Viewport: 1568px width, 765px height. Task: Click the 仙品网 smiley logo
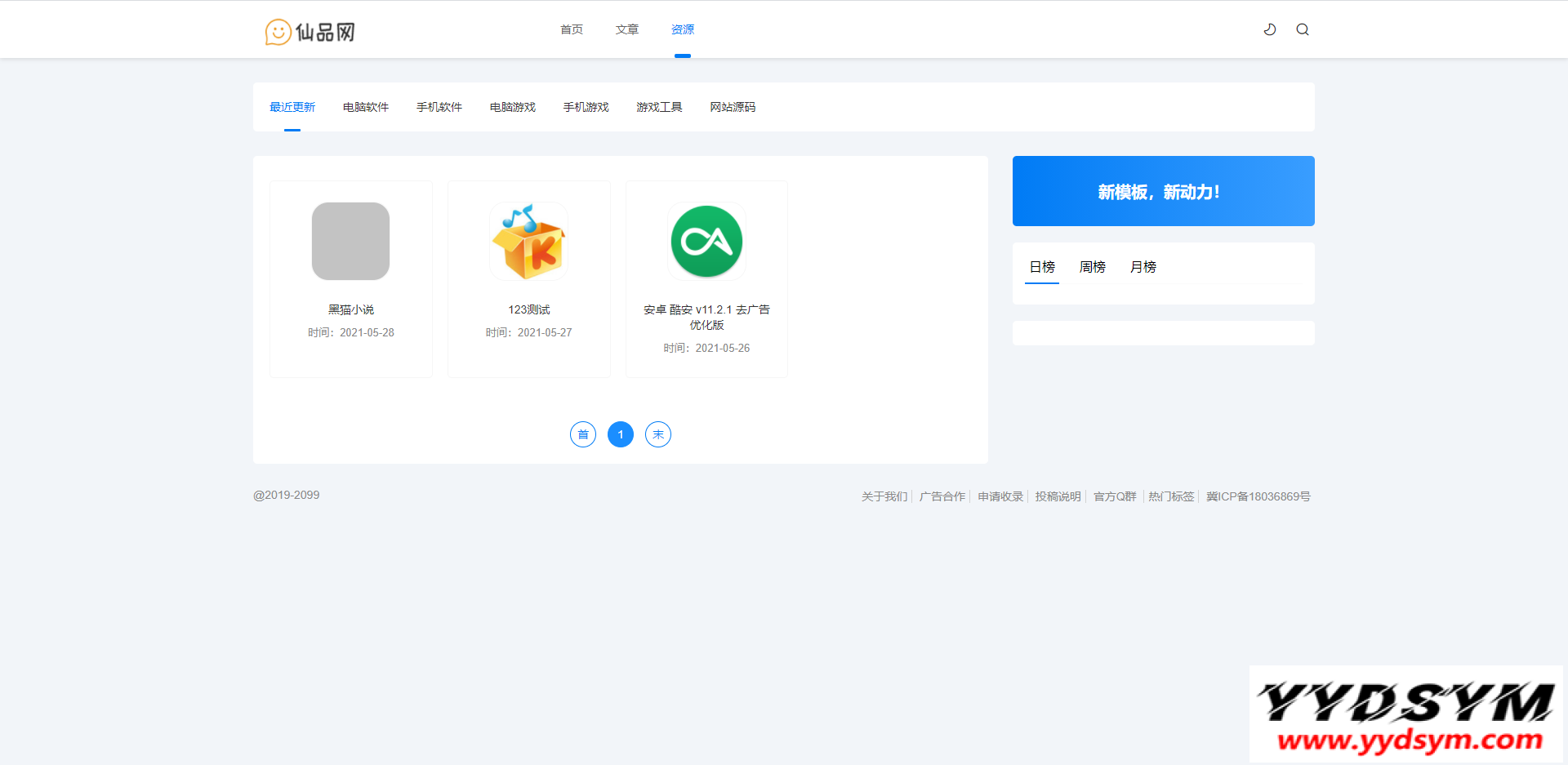pyautogui.click(x=310, y=32)
